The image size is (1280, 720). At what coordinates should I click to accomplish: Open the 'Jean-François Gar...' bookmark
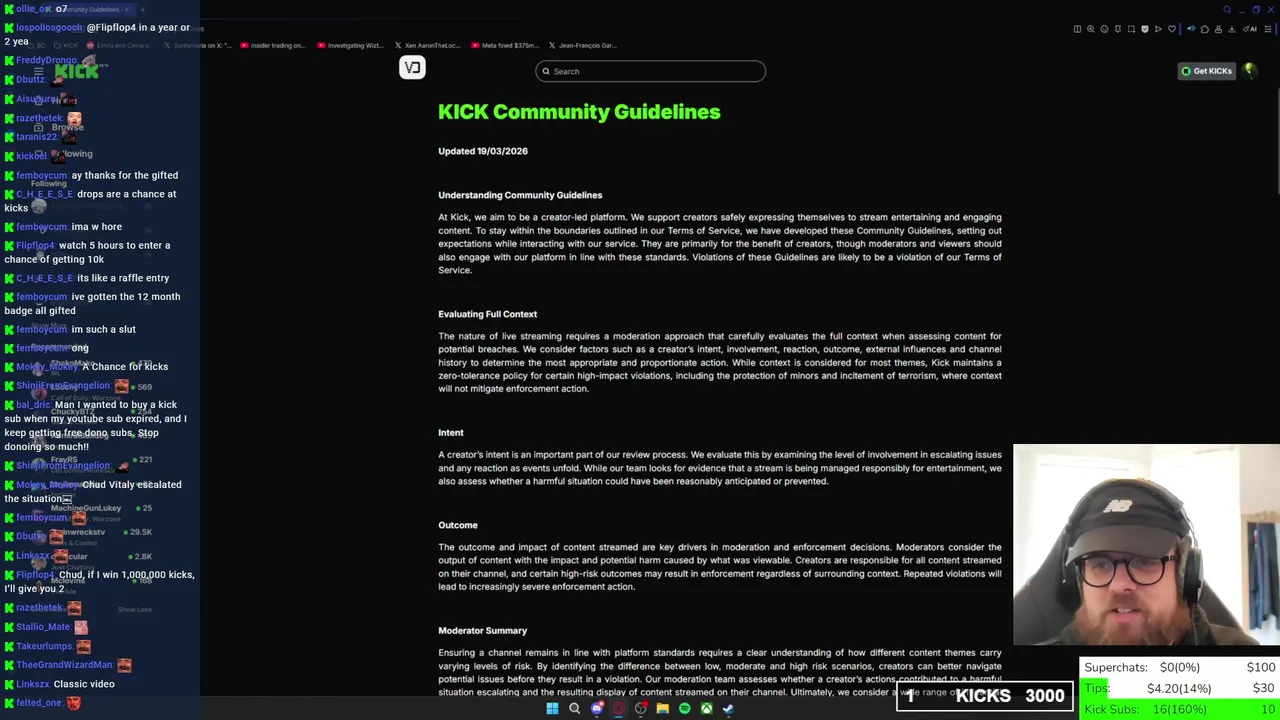coord(582,45)
